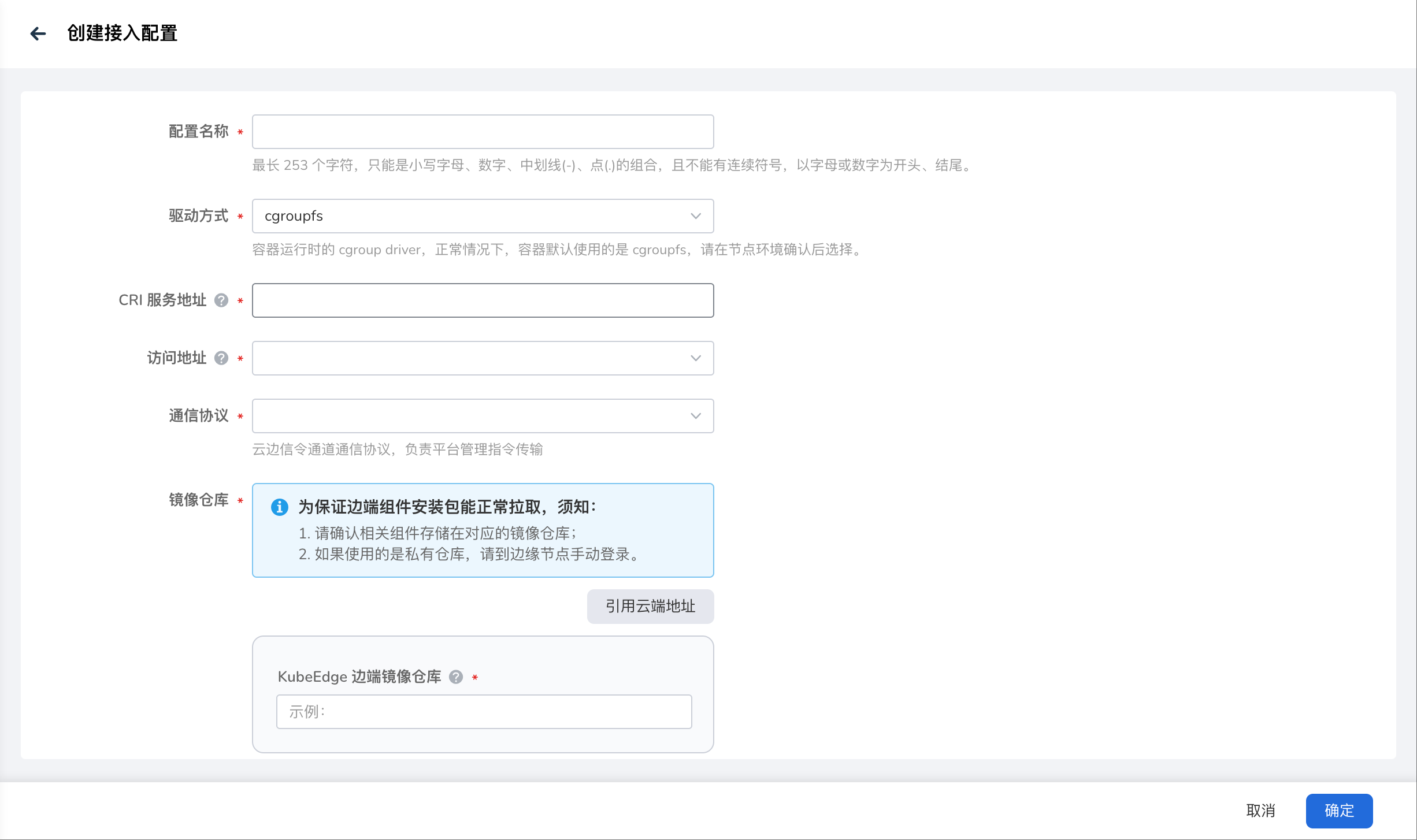The width and height of the screenshot is (1417, 840).
Task: Click into the CRI 服务地址 text box
Action: pyautogui.click(x=482, y=300)
